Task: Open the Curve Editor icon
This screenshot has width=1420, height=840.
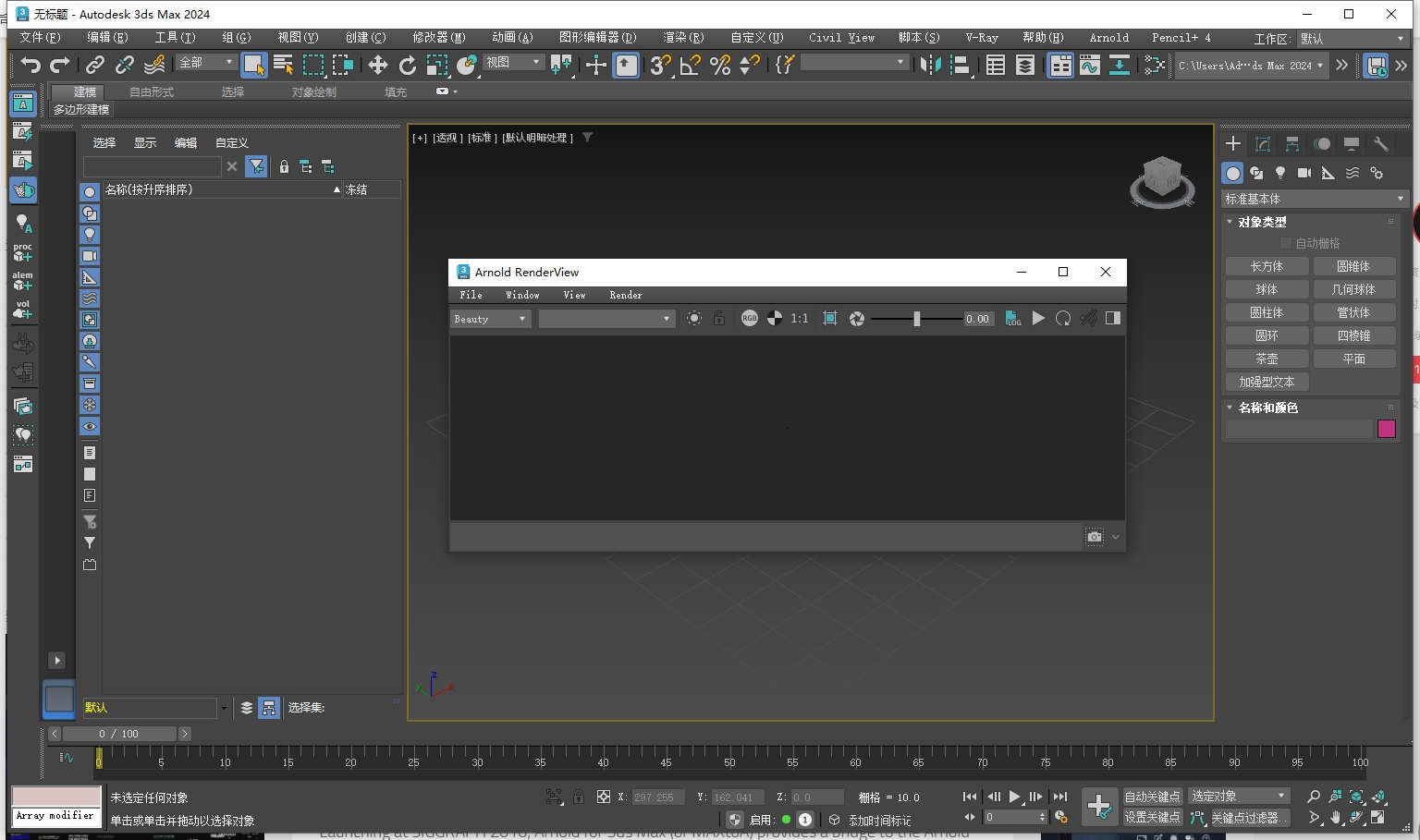Action: click(1090, 65)
